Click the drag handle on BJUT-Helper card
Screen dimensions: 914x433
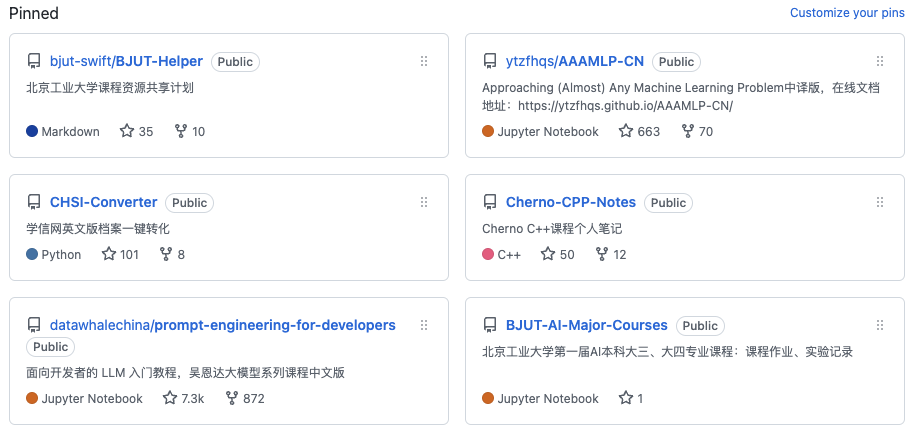click(x=424, y=61)
